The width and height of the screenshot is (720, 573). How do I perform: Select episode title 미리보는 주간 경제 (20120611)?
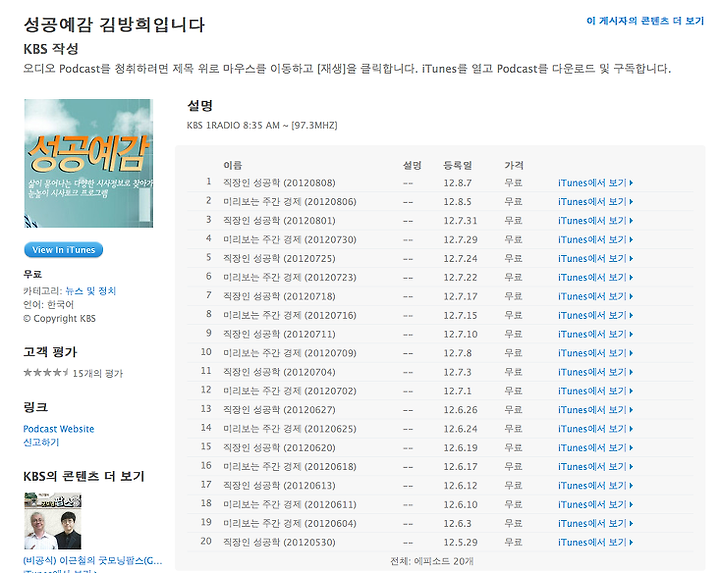(290, 505)
